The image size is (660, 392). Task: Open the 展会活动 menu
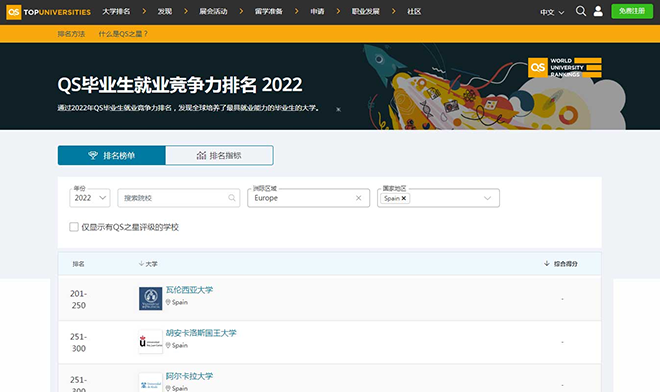pyautogui.click(x=213, y=11)
